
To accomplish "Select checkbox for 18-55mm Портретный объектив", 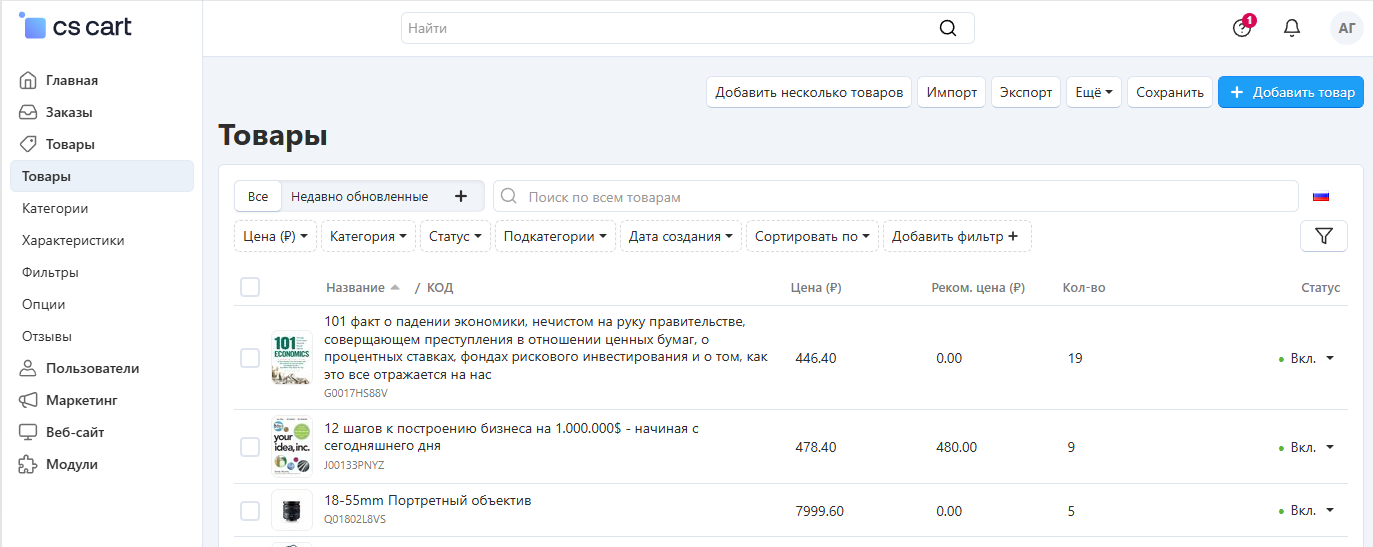I will point(250,511).
